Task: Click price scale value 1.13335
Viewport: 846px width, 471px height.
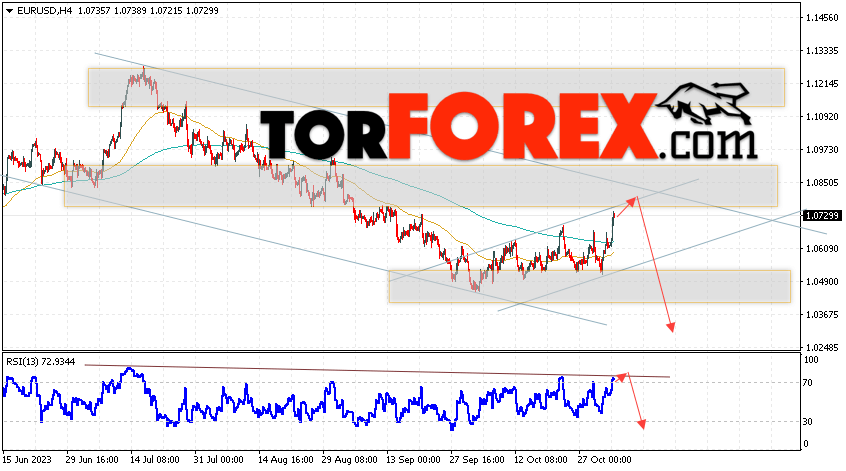Action: [822, 51]
